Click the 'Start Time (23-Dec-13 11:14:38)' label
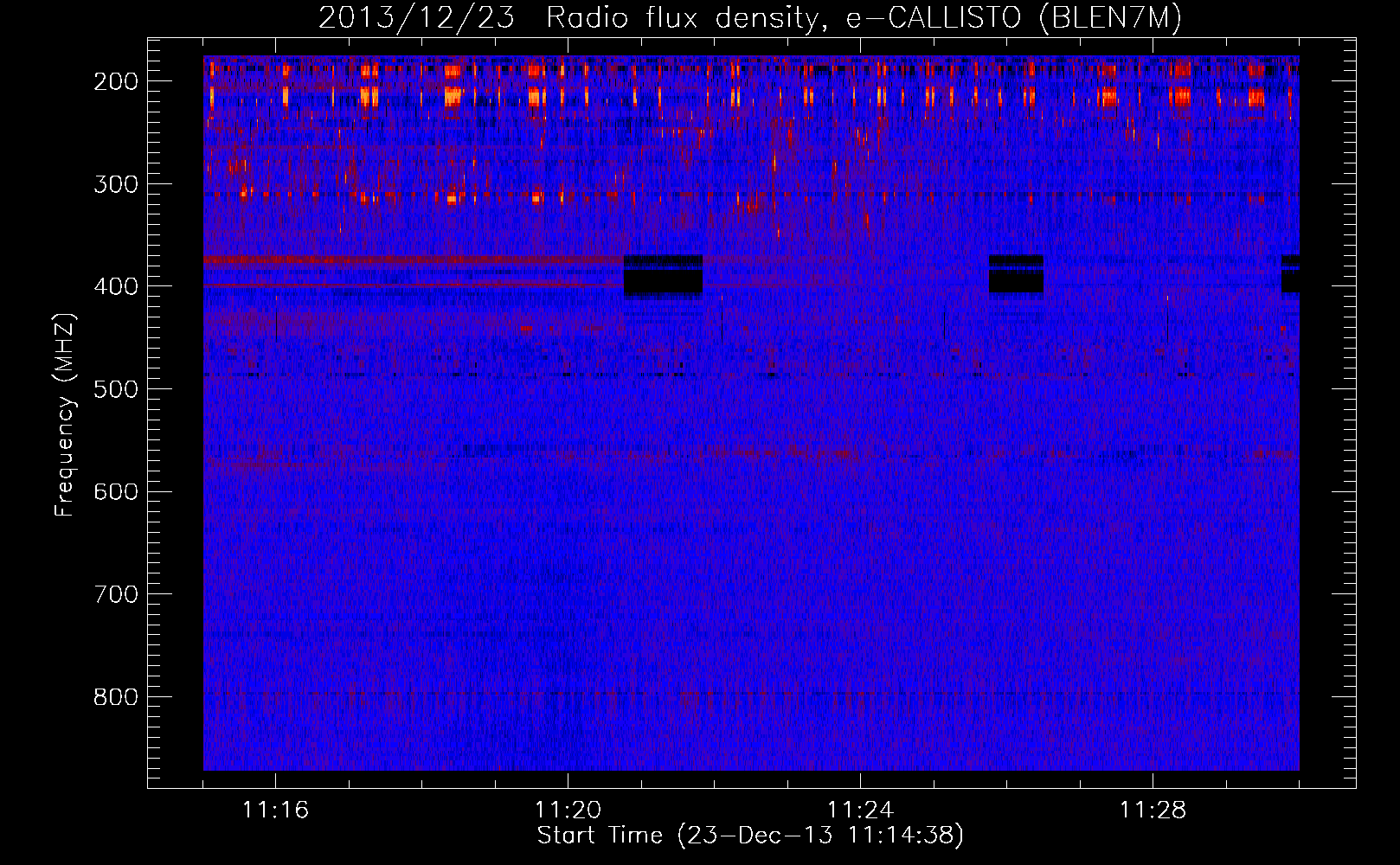The image size is (1400, 865). 749,836
